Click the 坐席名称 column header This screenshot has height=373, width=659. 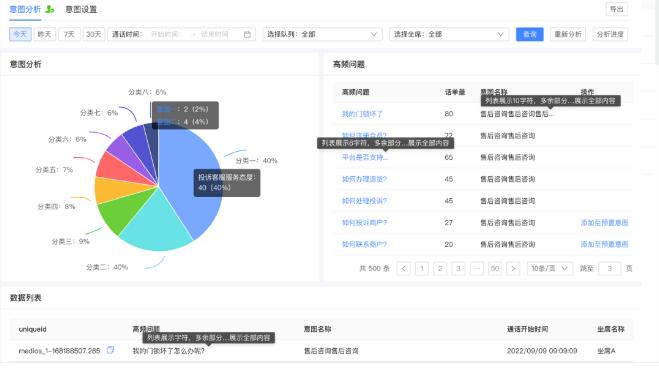click(611, 329)
